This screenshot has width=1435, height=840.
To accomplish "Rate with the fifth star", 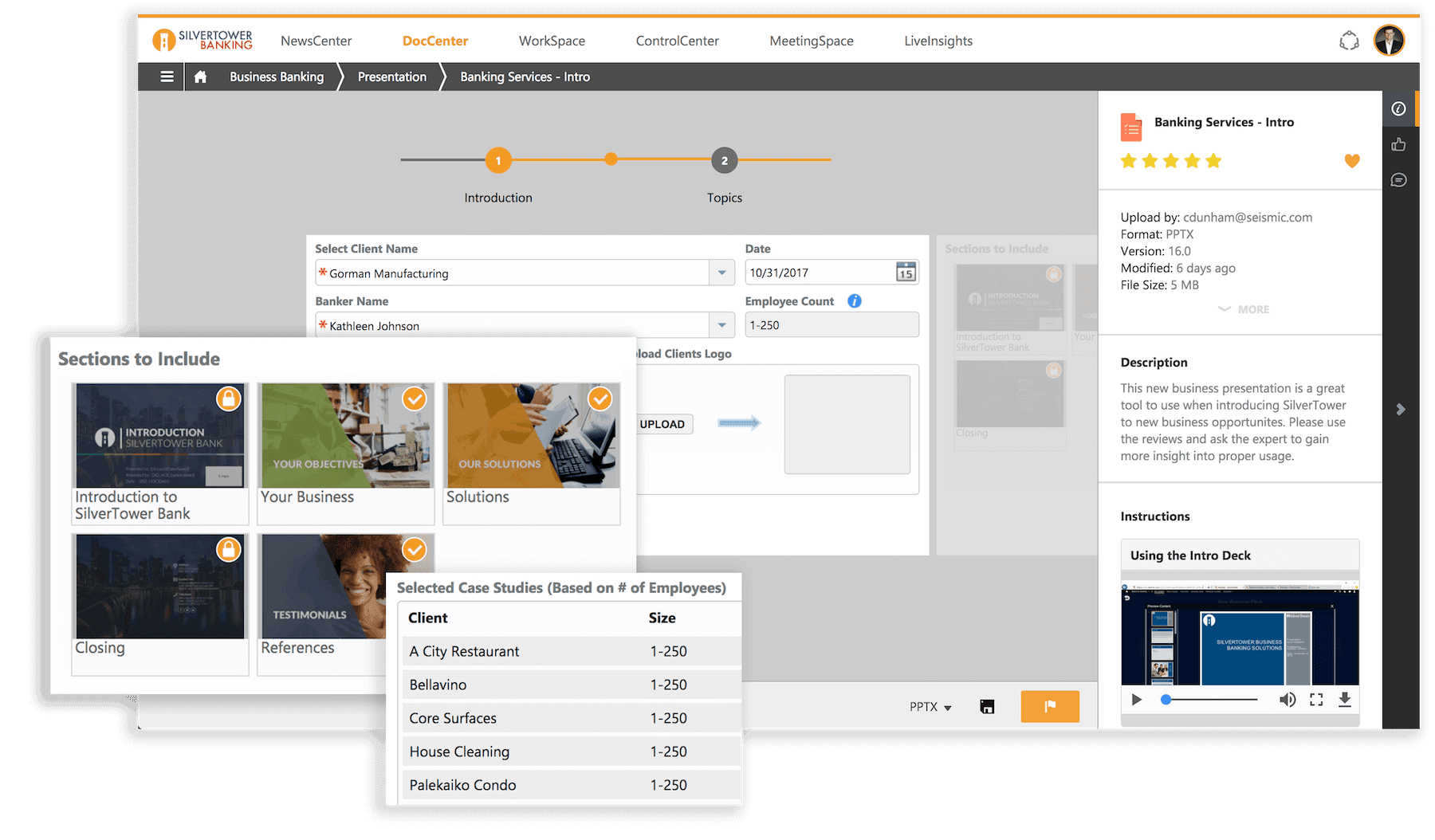I will click(x=1213, y=161).
